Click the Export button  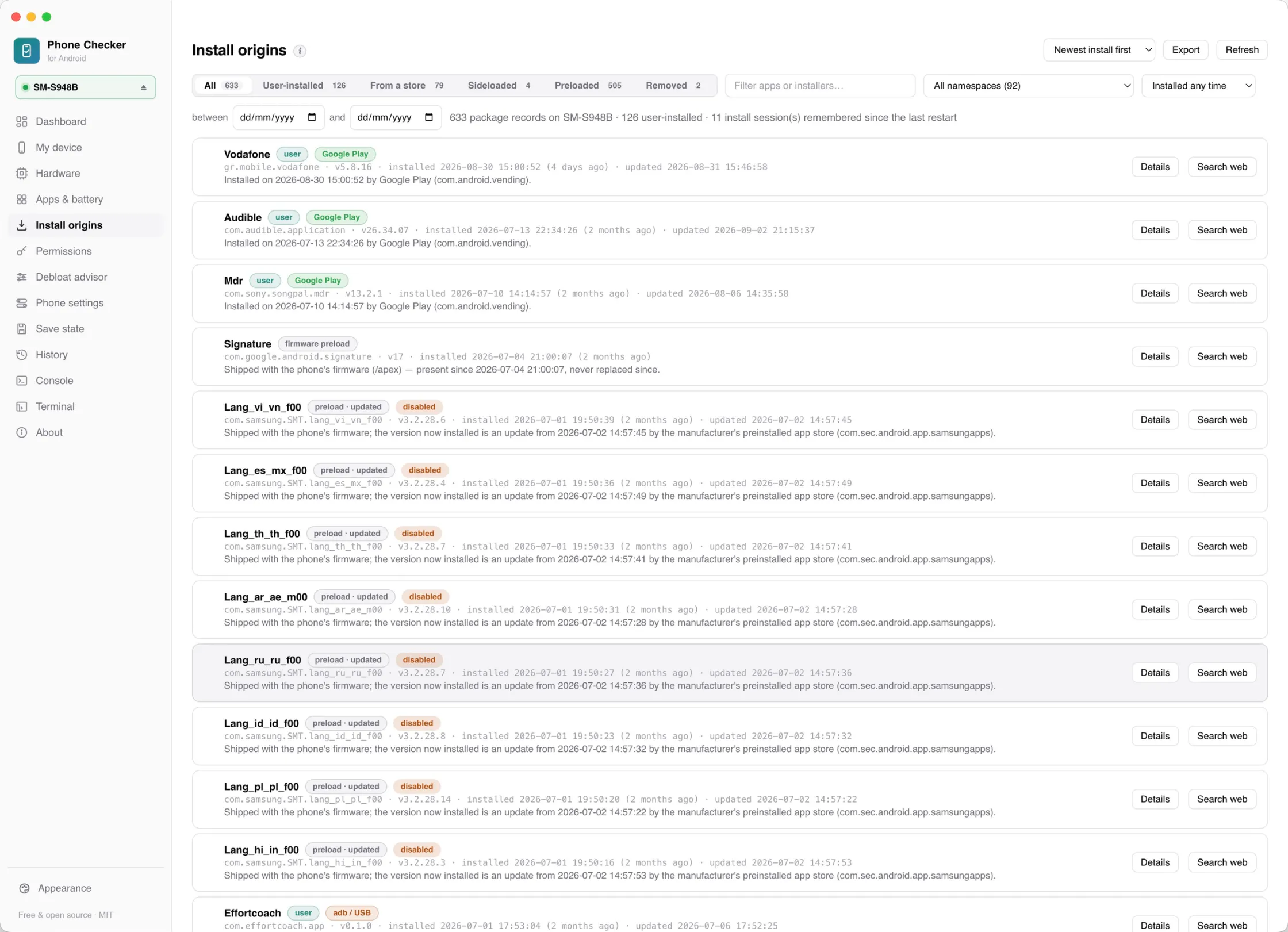(1186, 50)
